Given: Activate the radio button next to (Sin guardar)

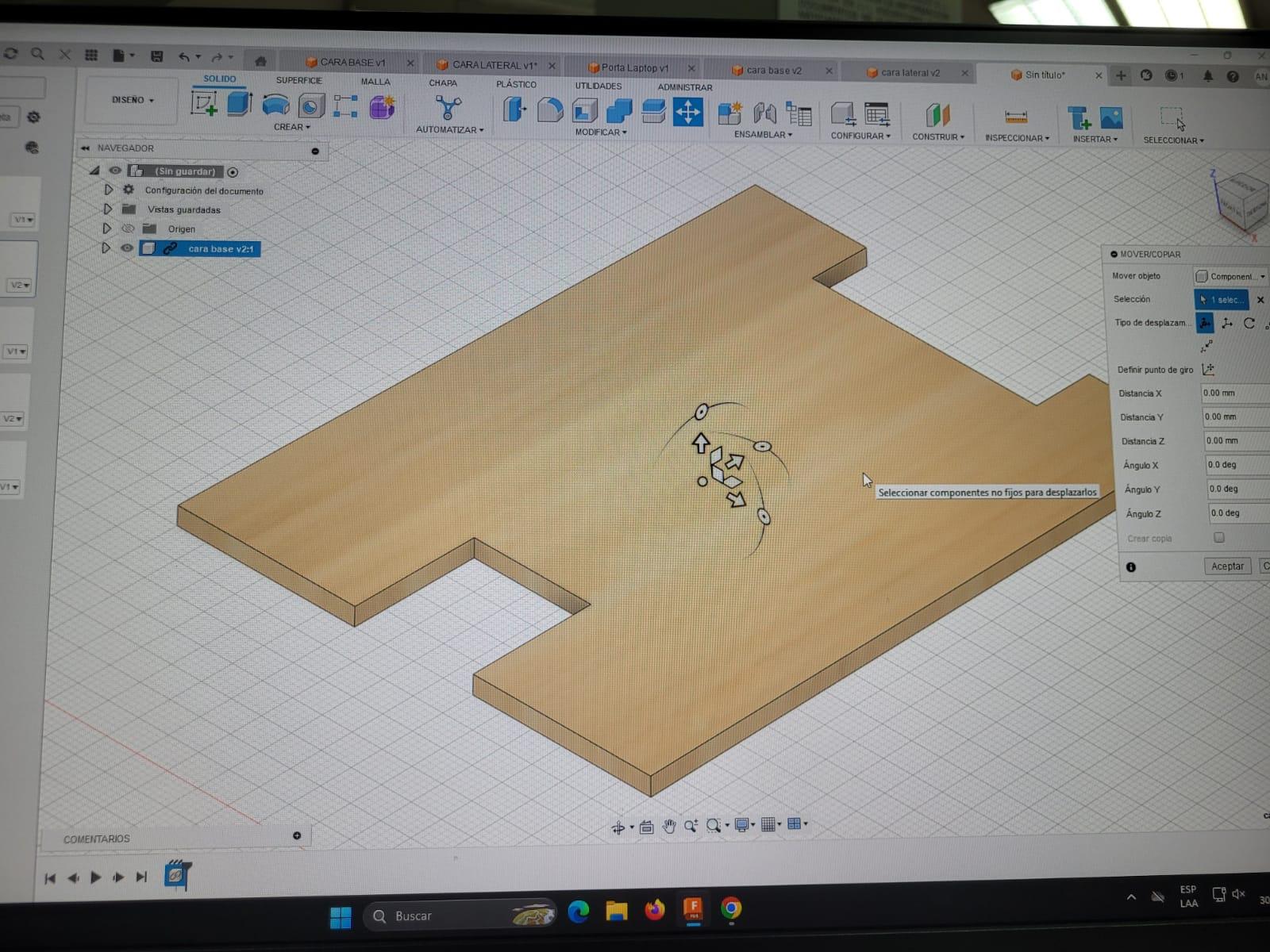Looking at the screenshot, I should point(233,172).
